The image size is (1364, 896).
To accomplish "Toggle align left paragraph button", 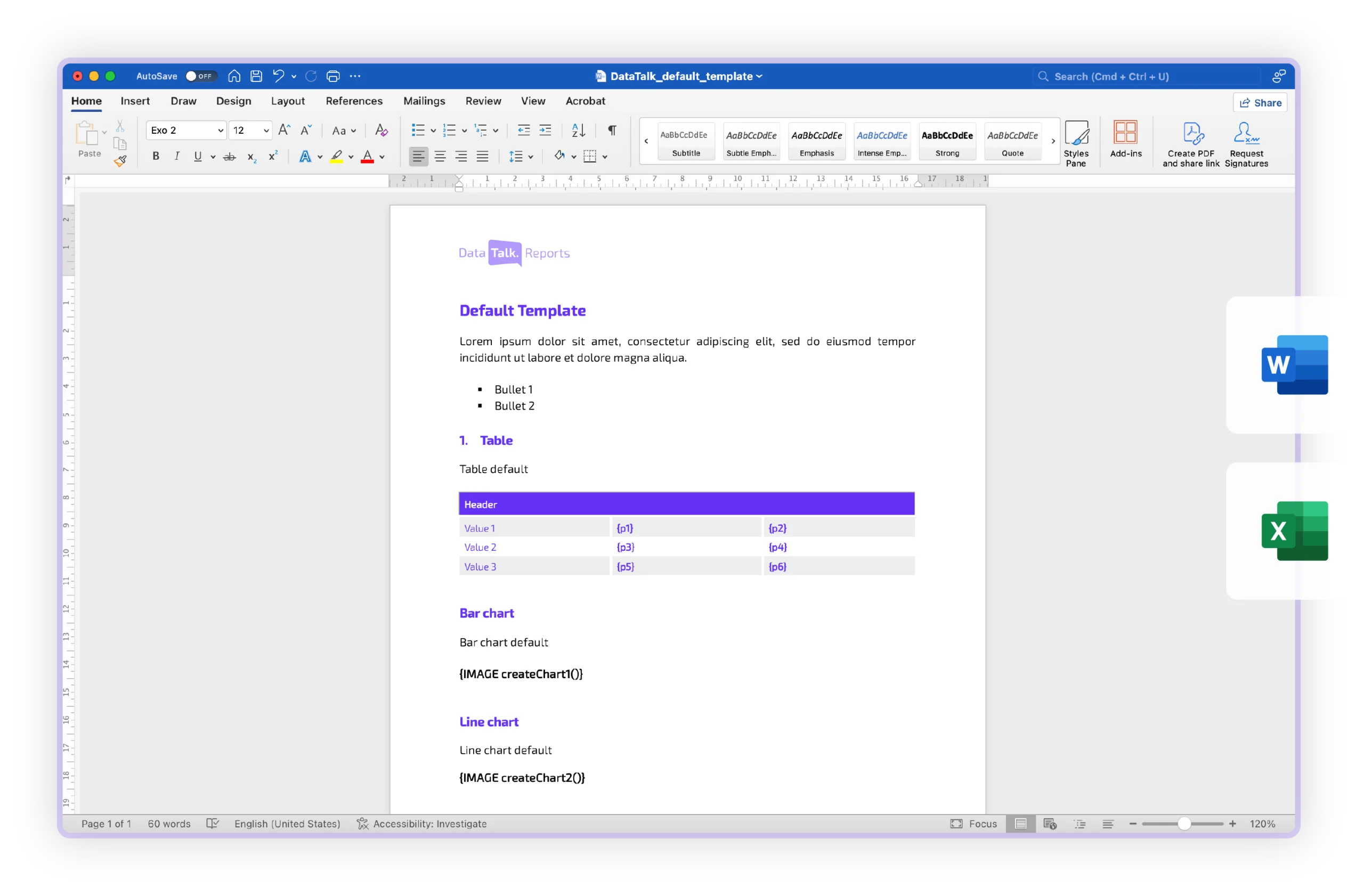I will (418, 157).
